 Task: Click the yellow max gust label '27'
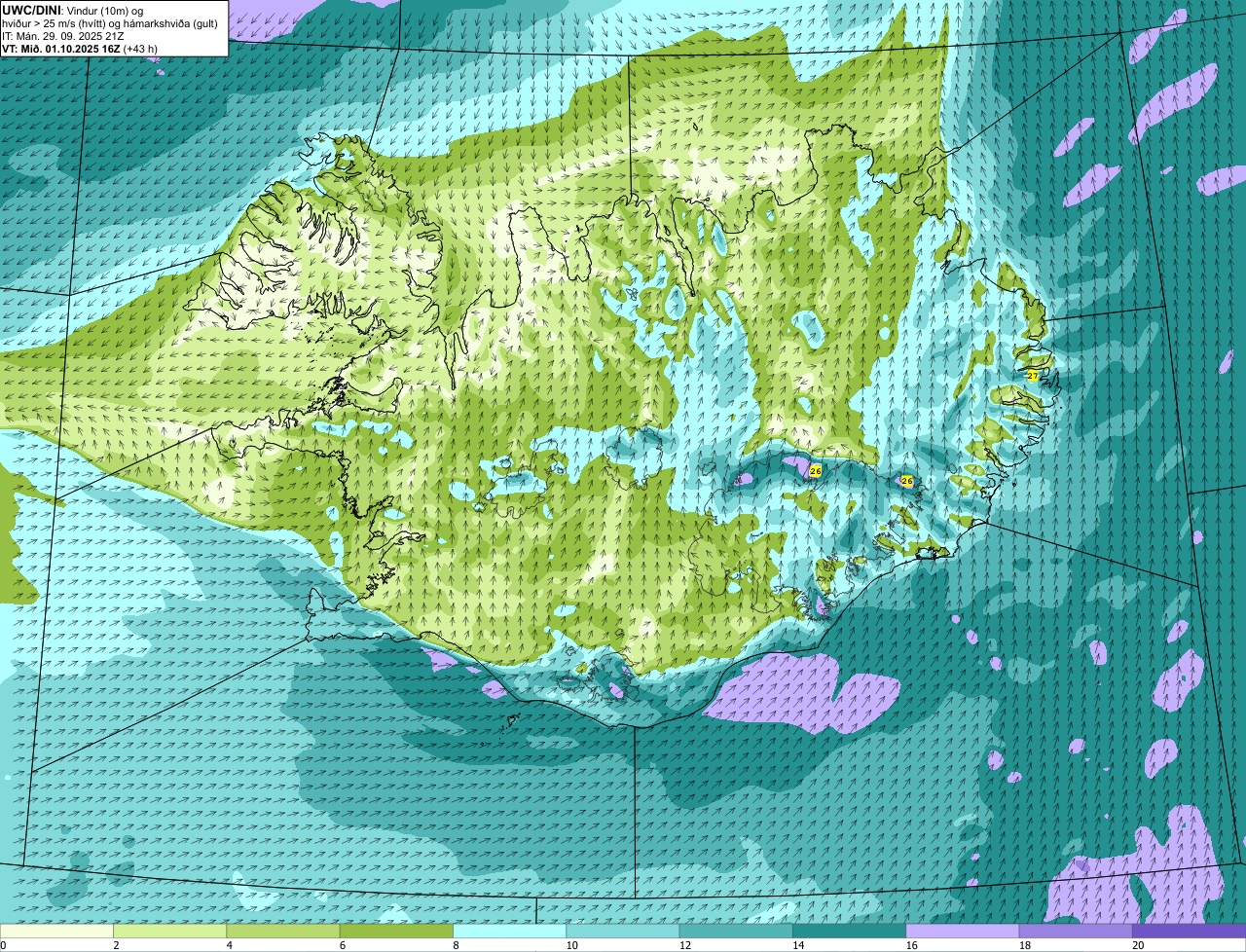click(x=1033, y=375)
